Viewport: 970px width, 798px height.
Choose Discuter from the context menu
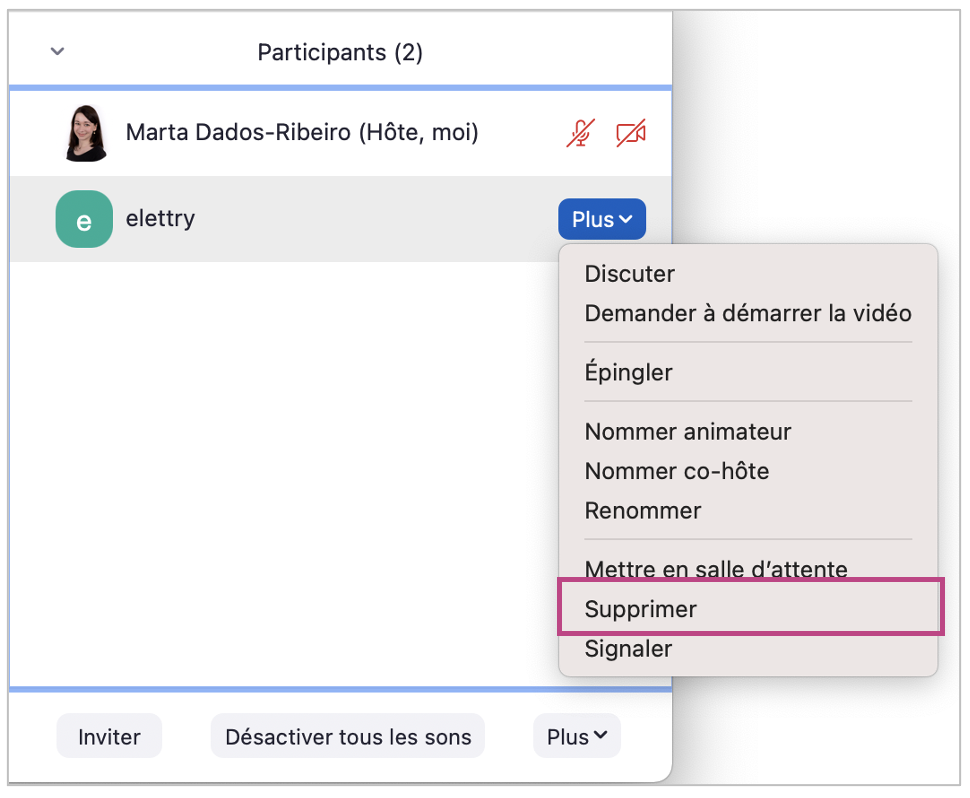630,274
